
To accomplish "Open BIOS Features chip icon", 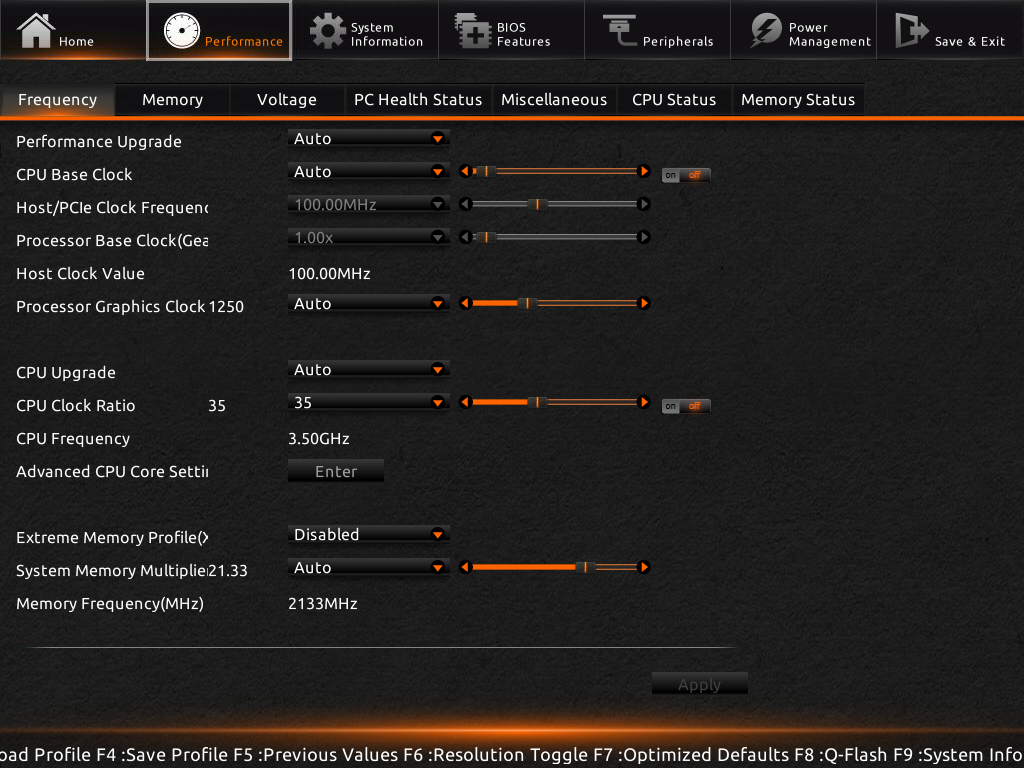I will point(472,31).
